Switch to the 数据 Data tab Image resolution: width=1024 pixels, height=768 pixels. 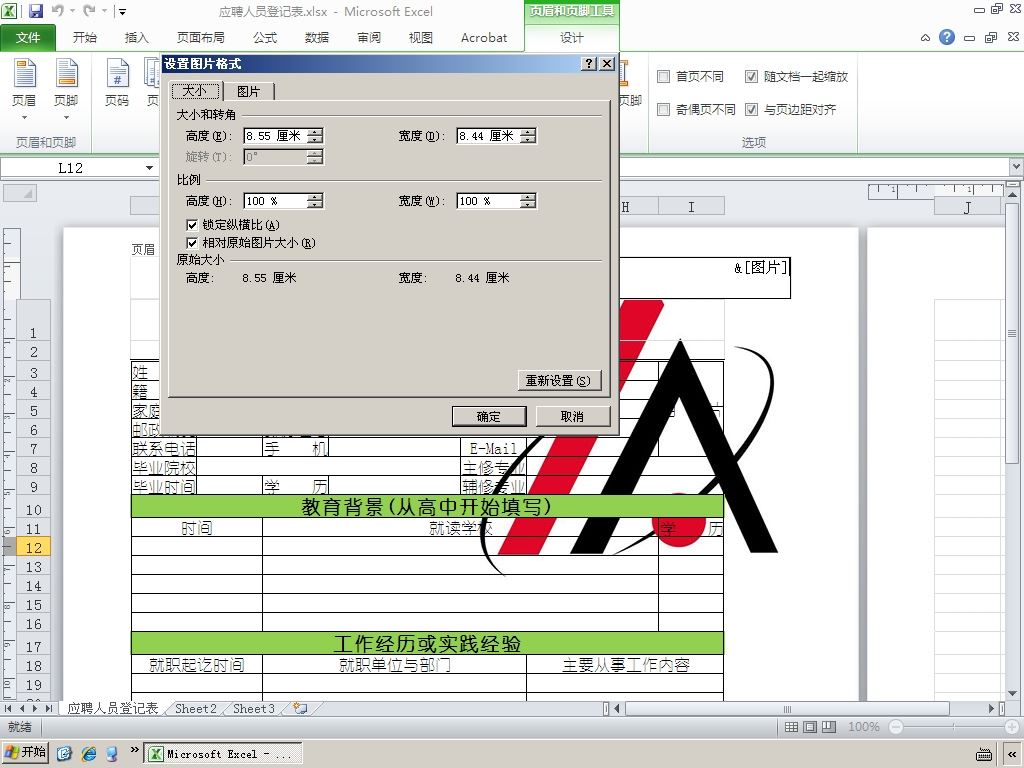pos(317,38)
